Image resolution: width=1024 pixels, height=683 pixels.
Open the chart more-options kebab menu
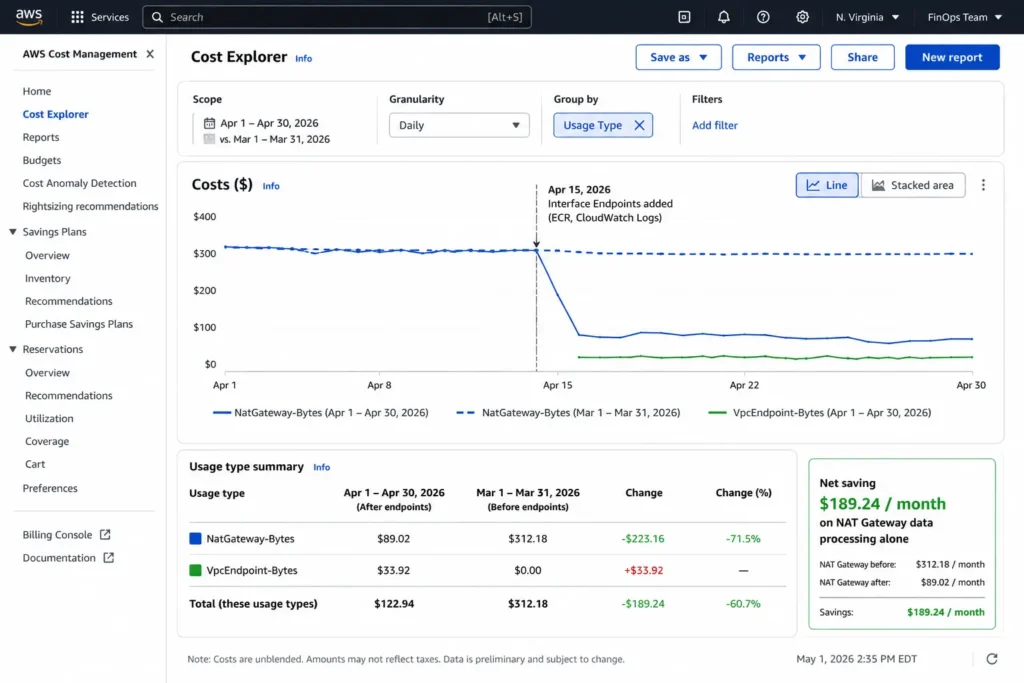coord(983,185)
